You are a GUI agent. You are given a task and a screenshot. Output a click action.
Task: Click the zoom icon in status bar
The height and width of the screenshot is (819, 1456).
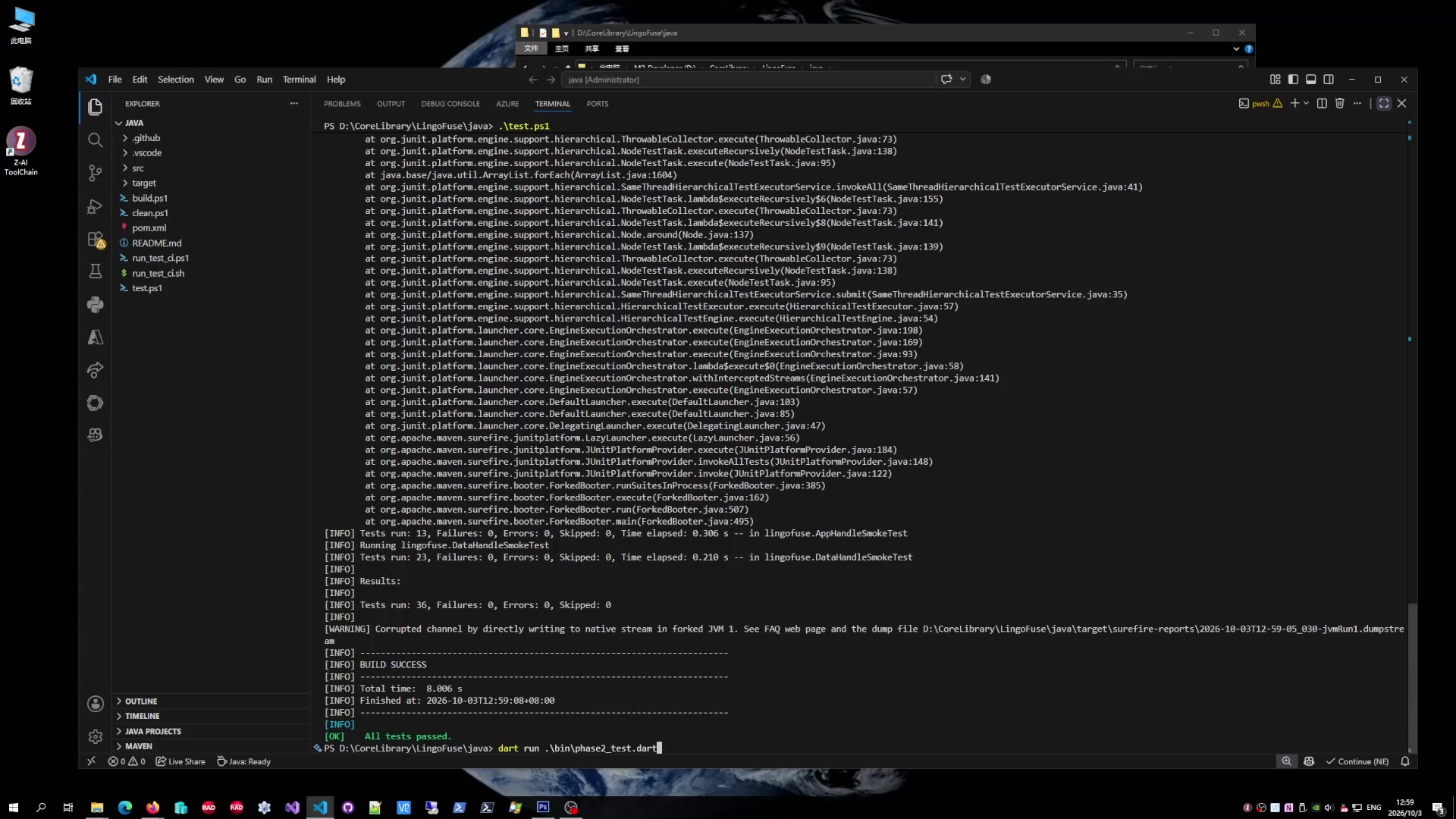pos(1287,761)
